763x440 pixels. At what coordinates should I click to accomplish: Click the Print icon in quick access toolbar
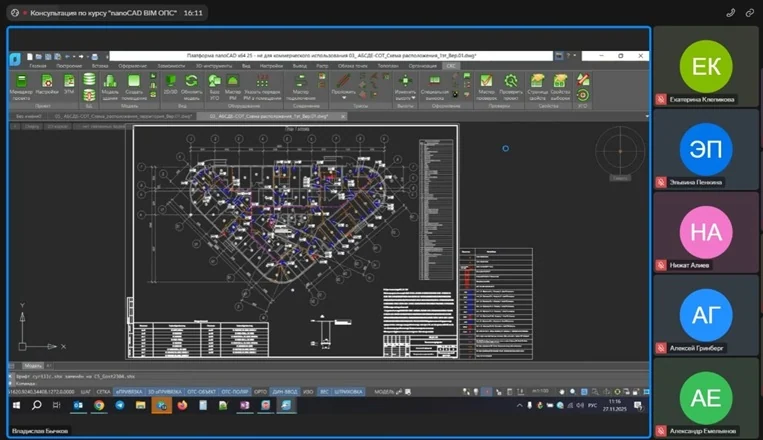(x=94, y=56)
